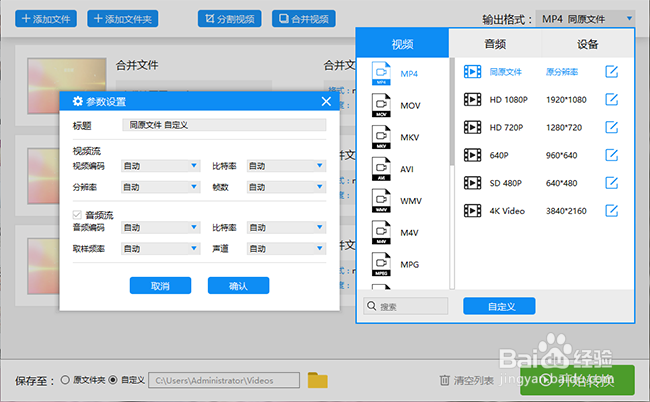Viewport: 650px width, 402px height.
Task: Open the 音频编码 dropdown
Action: pyautogui.click(x=161, y=227)
